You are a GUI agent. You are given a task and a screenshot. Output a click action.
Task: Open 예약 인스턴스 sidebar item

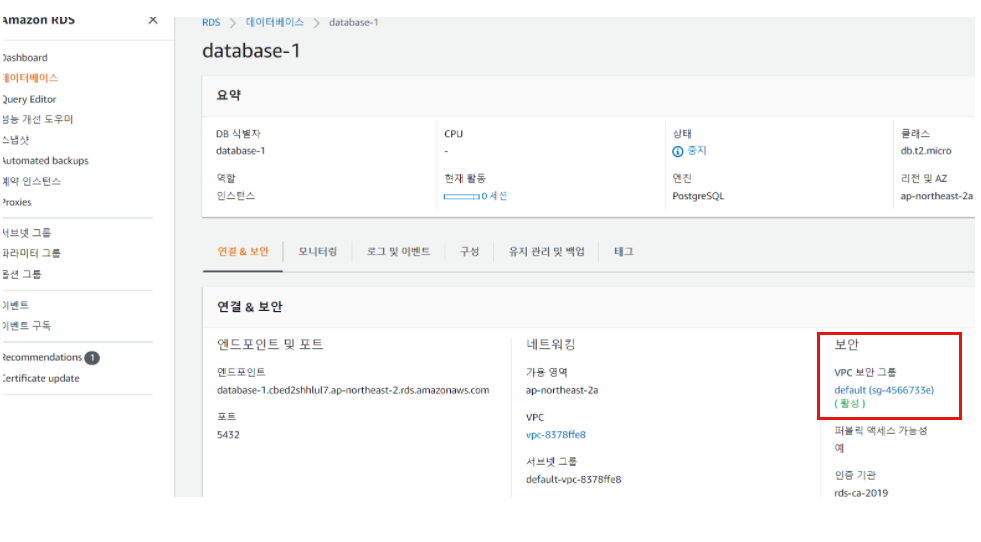pos(31,182)
